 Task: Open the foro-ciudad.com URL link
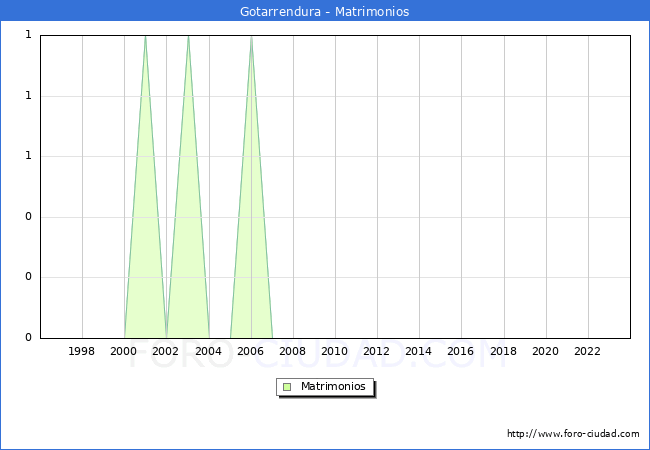[573, 434]
